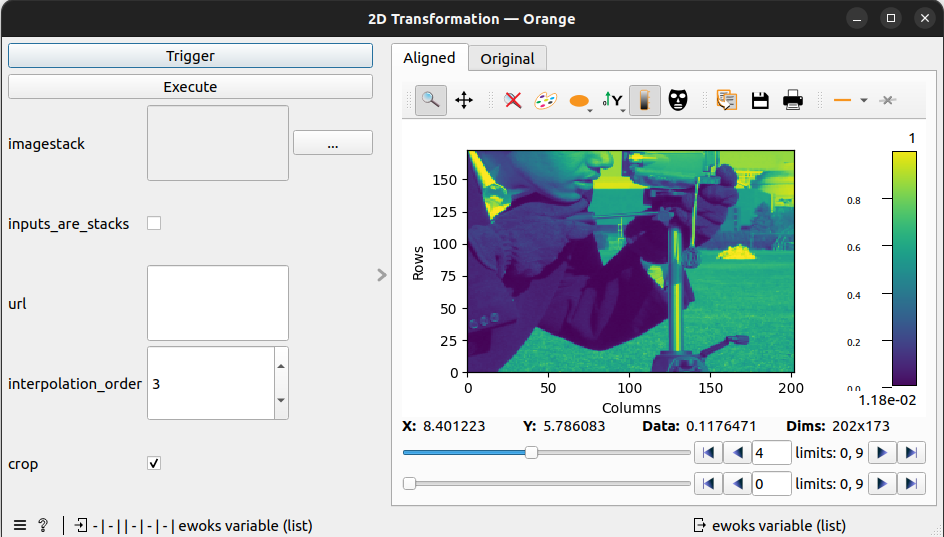Click the url text field
Image resolution: width=944 pixels, height=537 pixels.
(x=218, y=303)
